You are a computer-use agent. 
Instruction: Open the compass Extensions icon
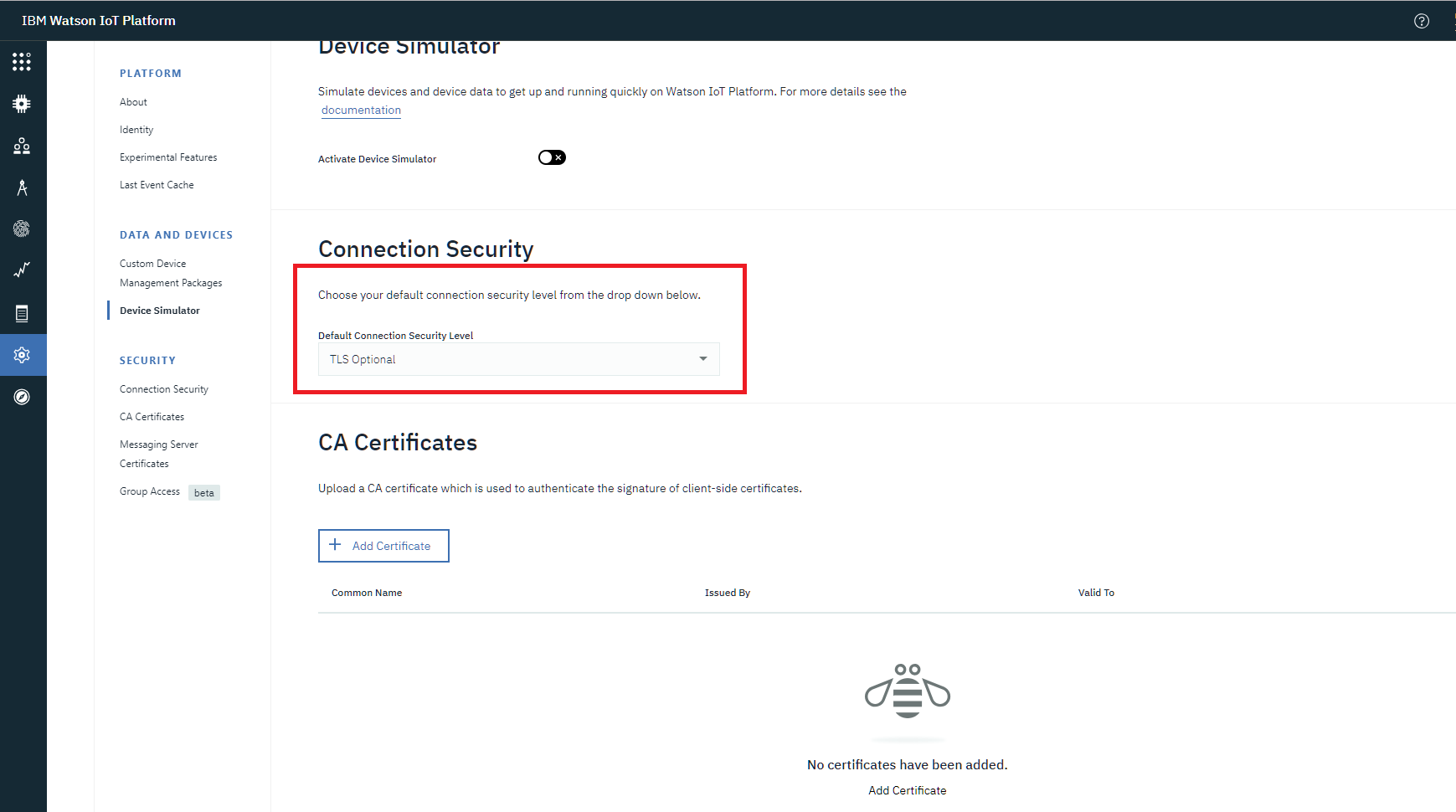pyautogui.click(x=22, y=397)
